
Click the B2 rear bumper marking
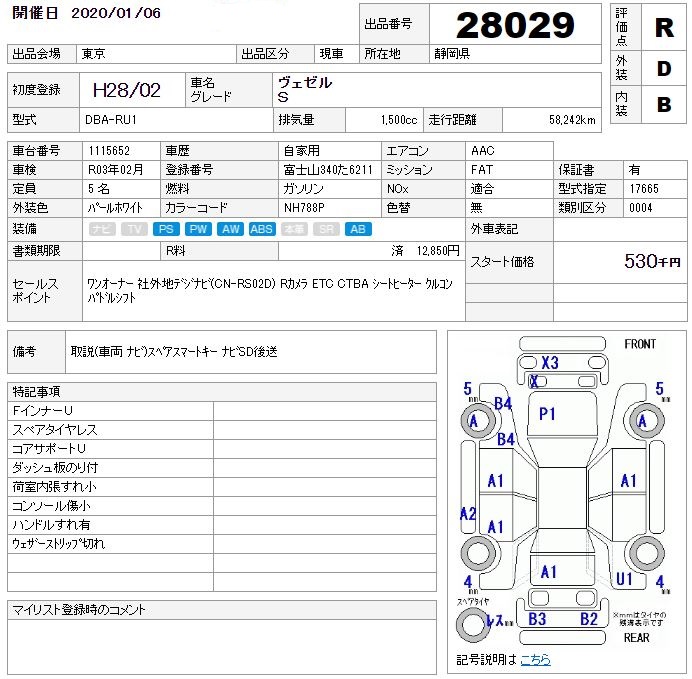click(589, 619)
